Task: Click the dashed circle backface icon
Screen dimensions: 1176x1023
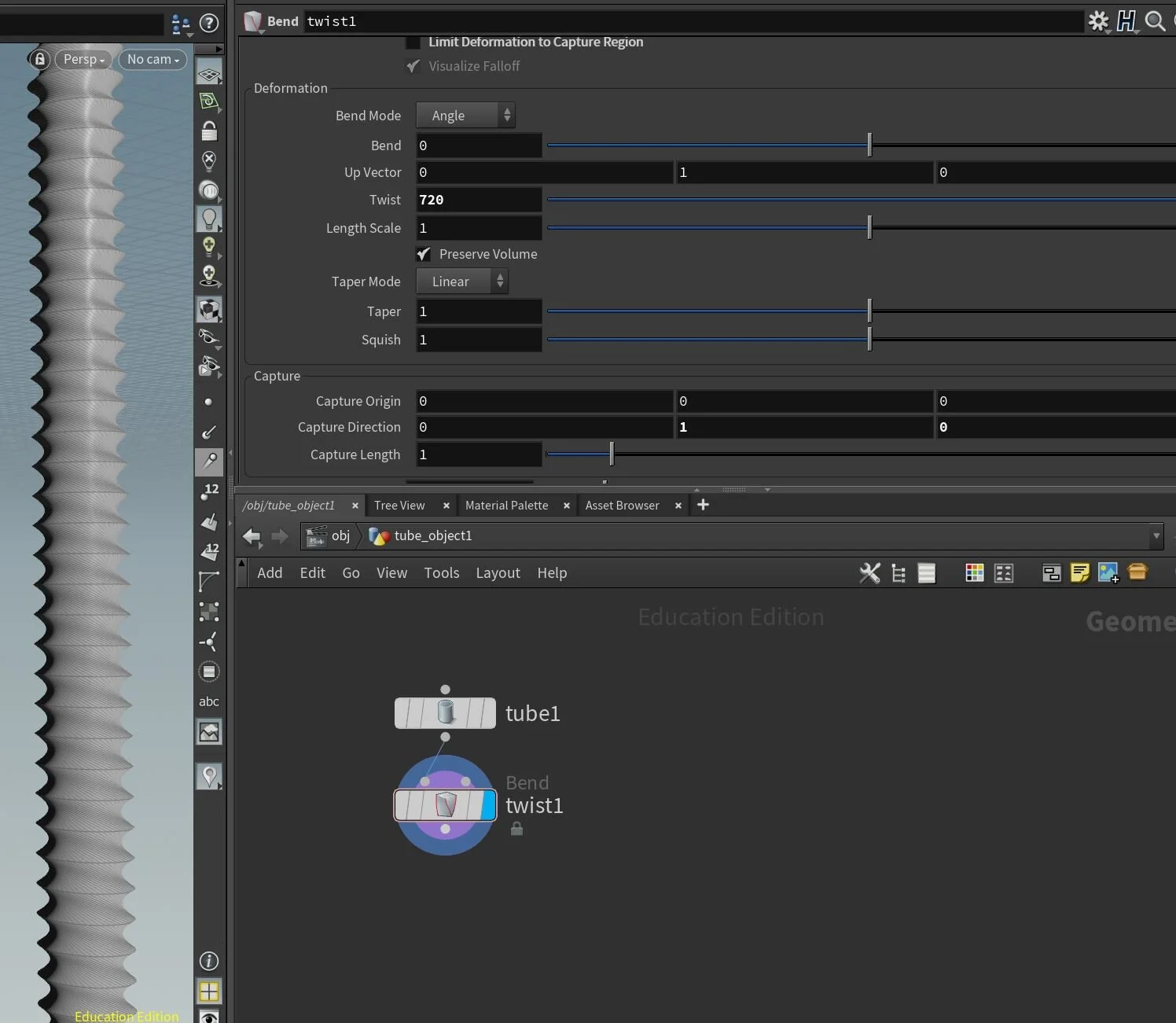Action: pyautogui.click(x=208, y=672)
